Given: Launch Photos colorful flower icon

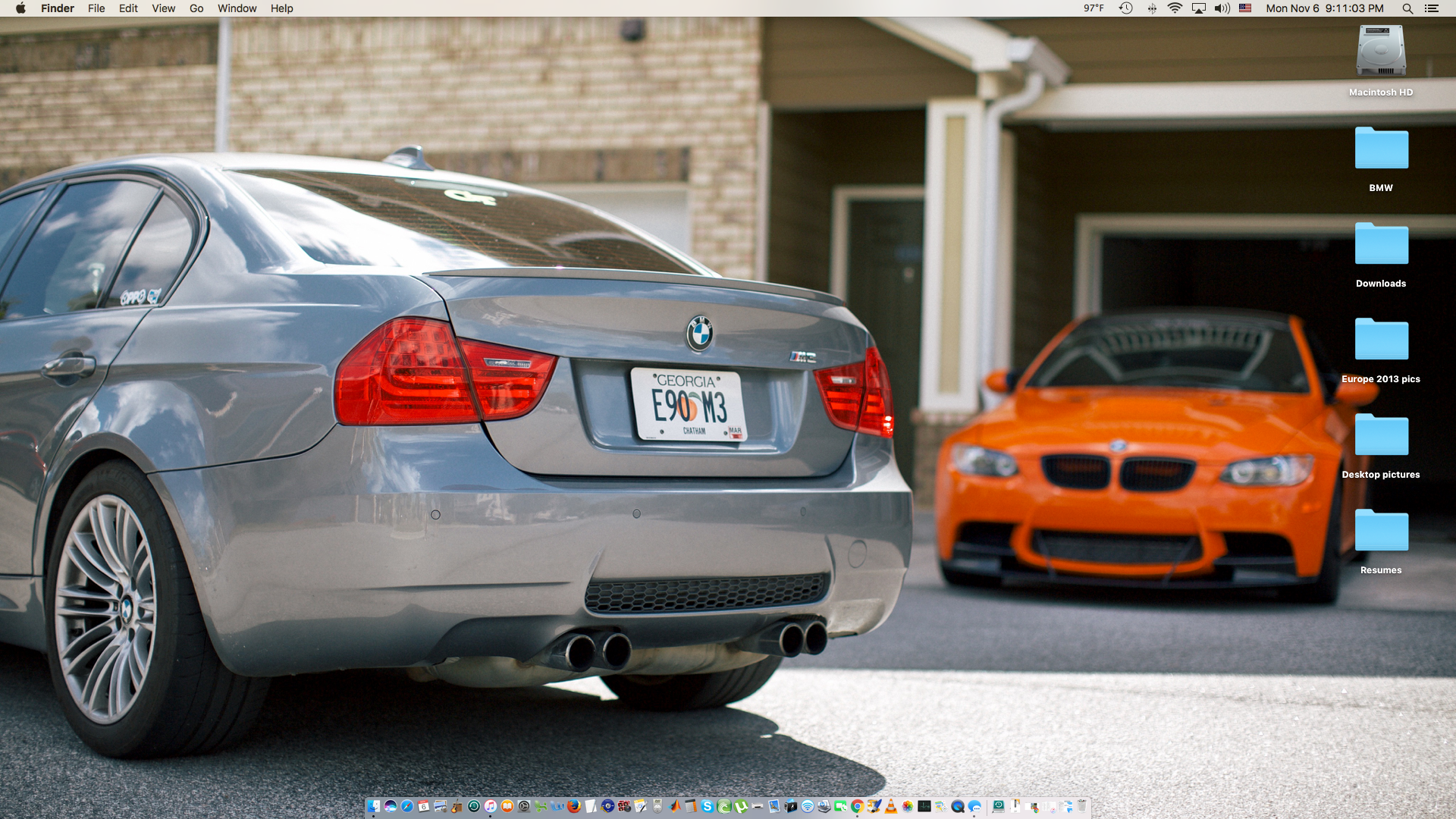Looking at the screenshot, I should tap(908, 806).
